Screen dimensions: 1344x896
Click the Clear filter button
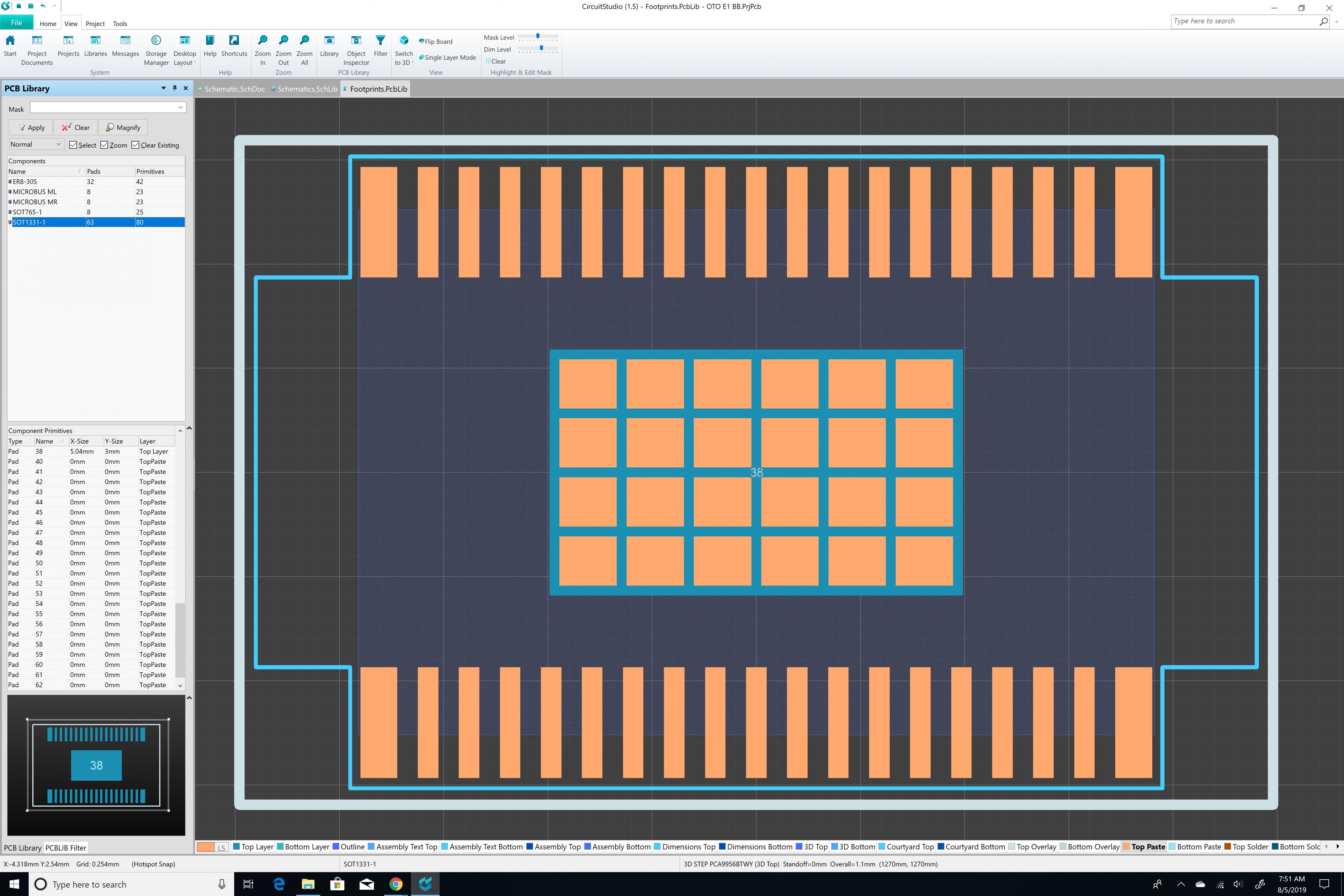click(75, 127)
